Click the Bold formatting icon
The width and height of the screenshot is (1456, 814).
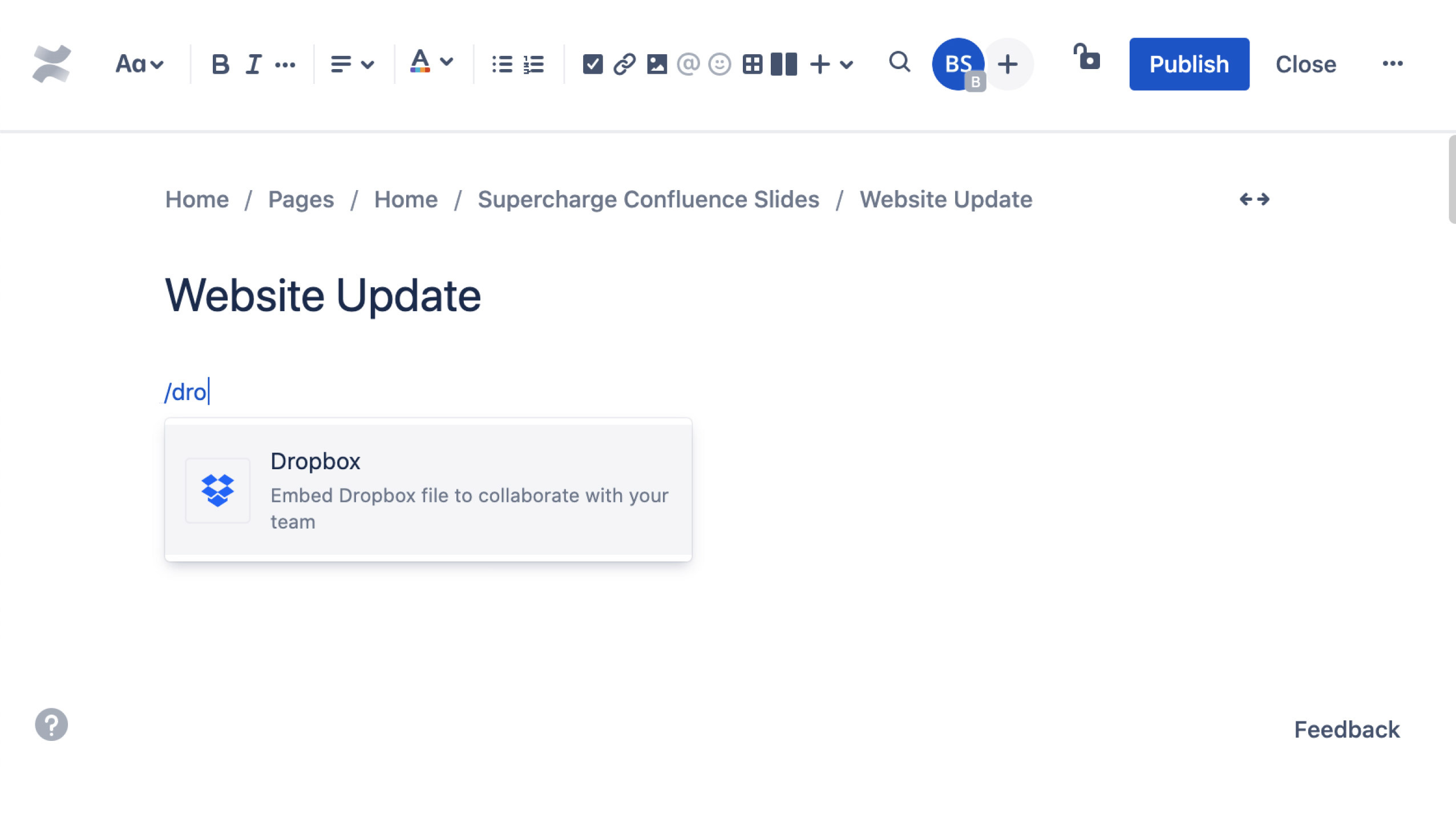[220, 64]
